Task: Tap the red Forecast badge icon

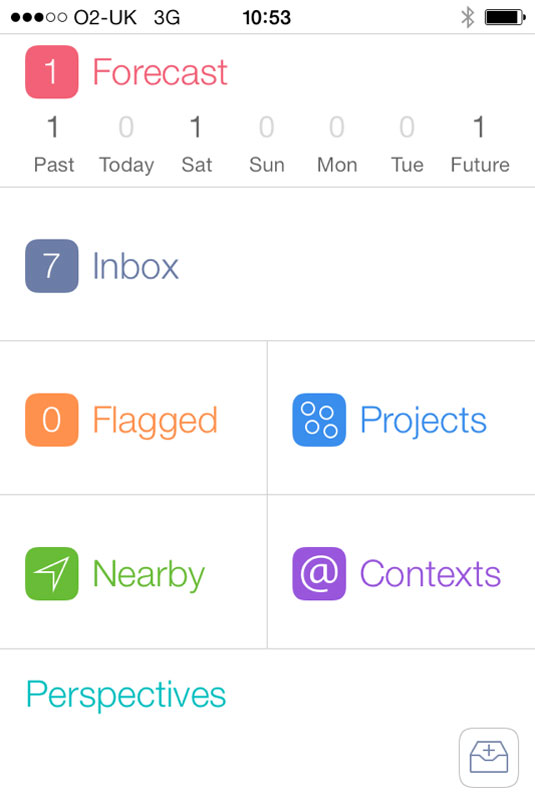Action: click(x=52, y=72)
